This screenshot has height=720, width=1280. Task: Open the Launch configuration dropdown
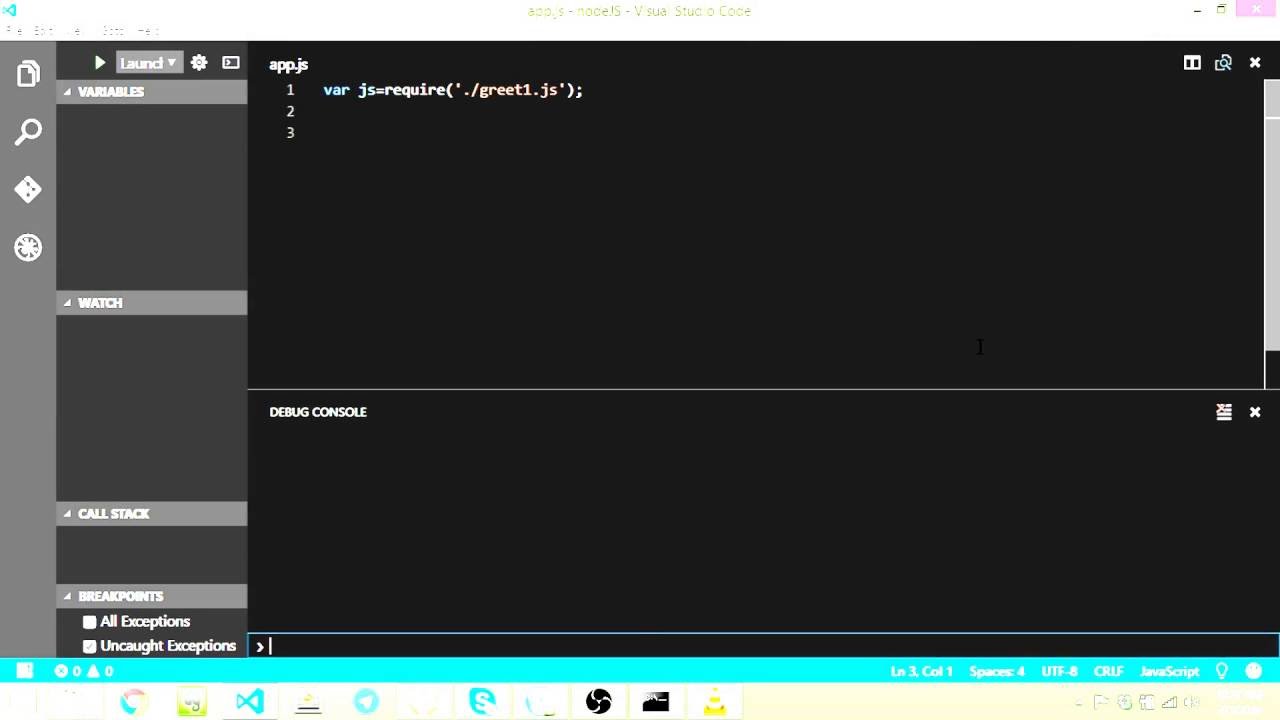[148, 63]
